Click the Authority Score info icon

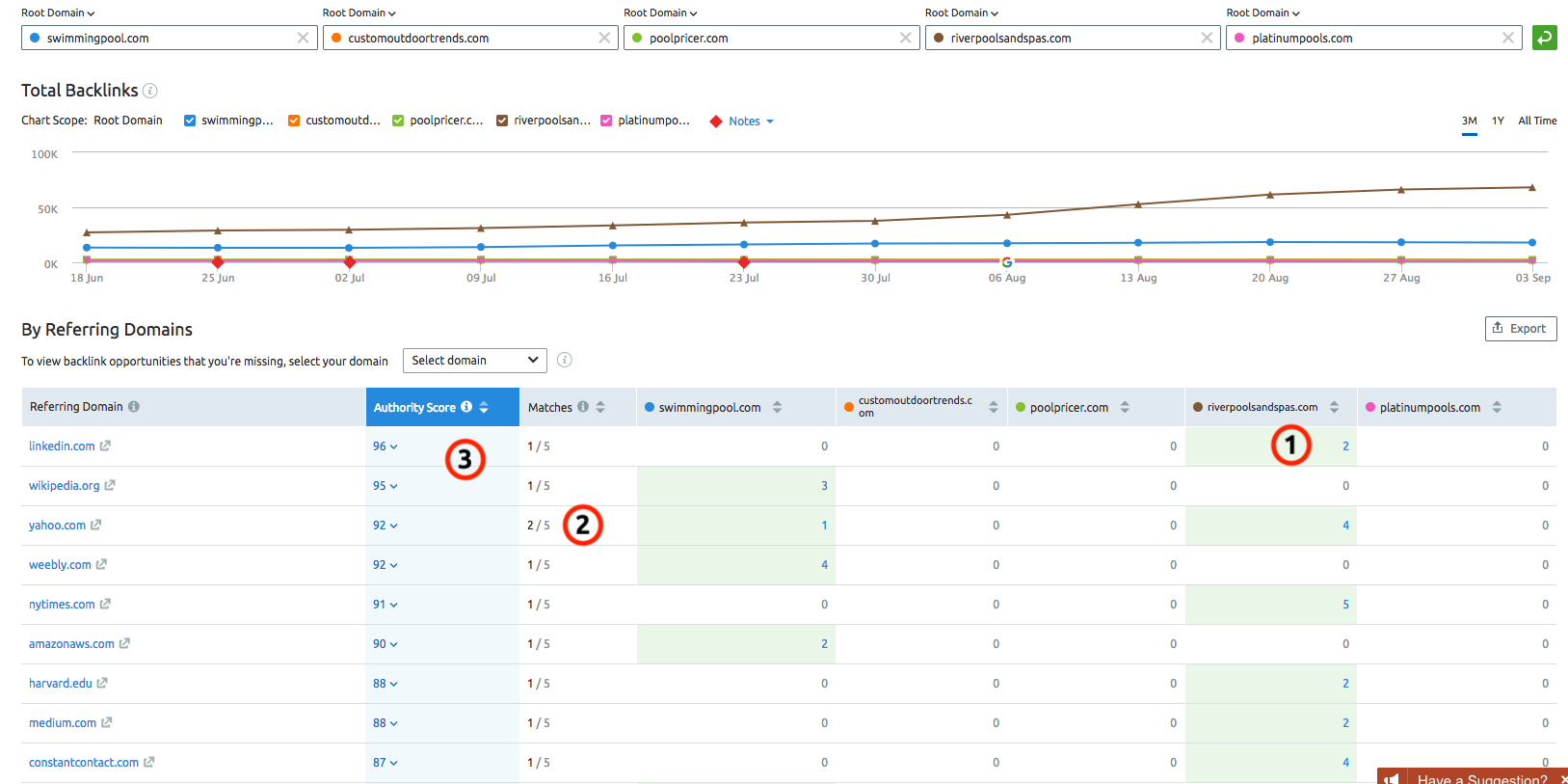[x=466, y=407]
